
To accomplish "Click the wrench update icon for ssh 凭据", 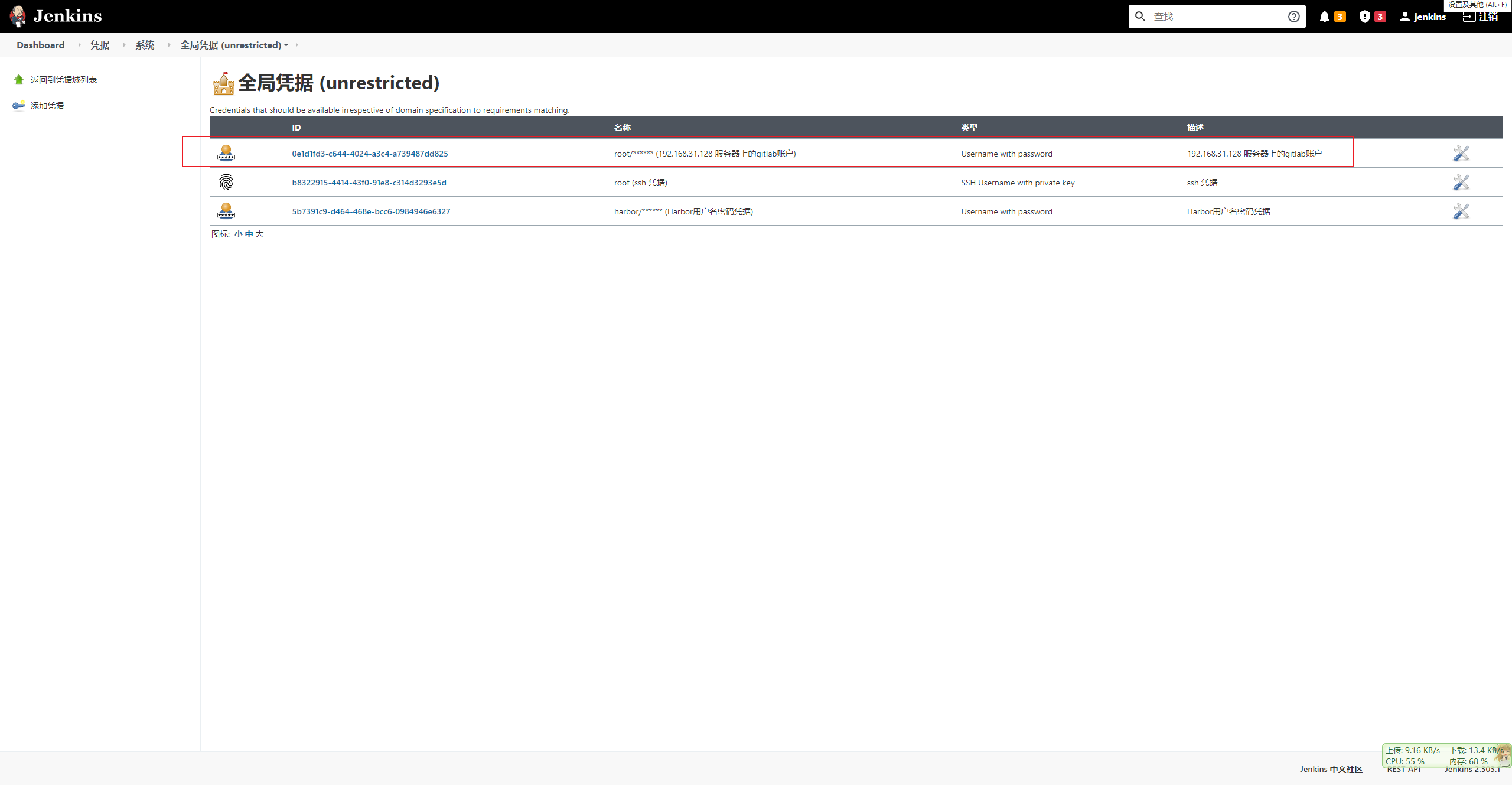I will [1461, 182].
